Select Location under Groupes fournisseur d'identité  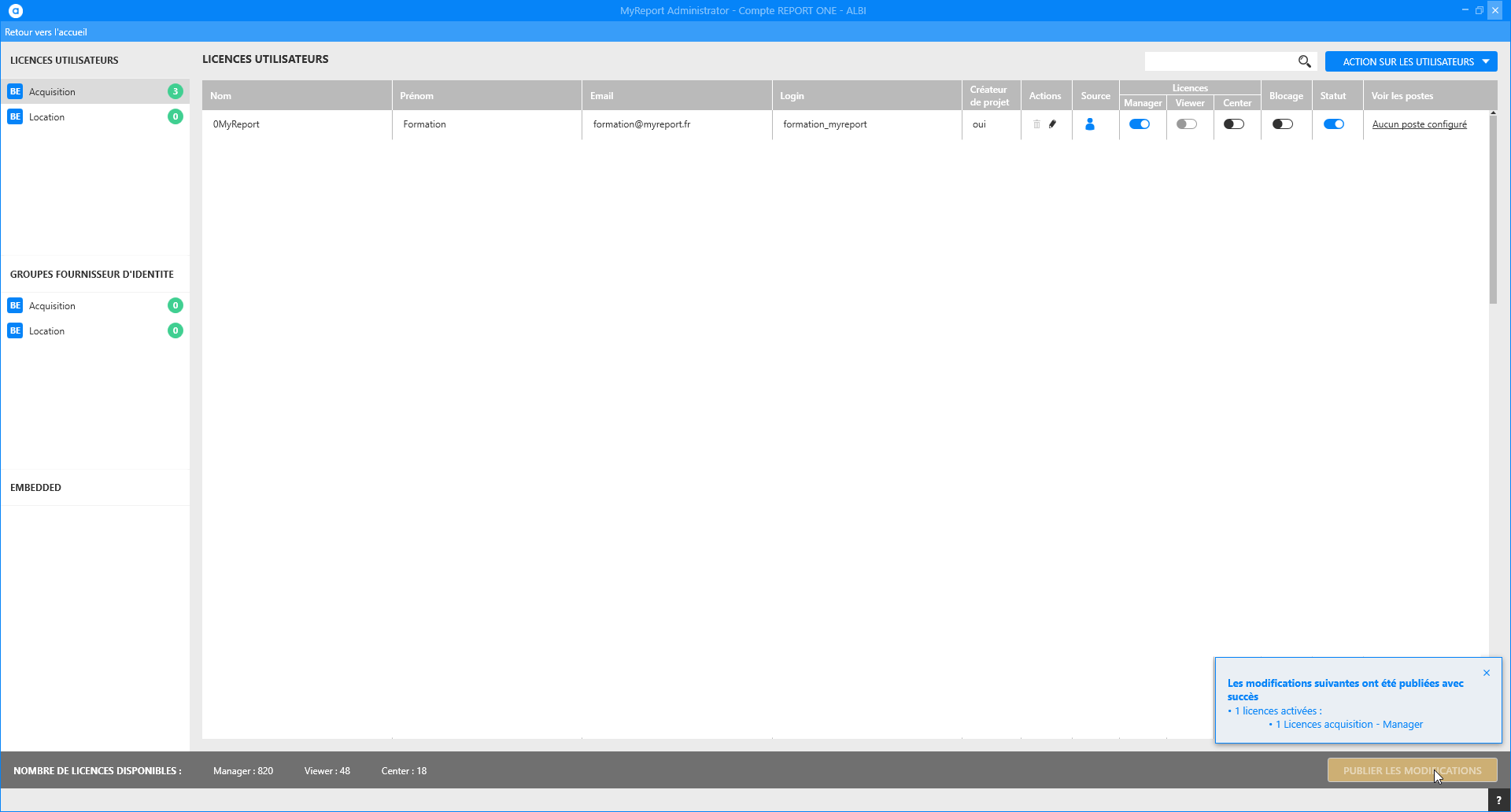(x=47, y=331)
